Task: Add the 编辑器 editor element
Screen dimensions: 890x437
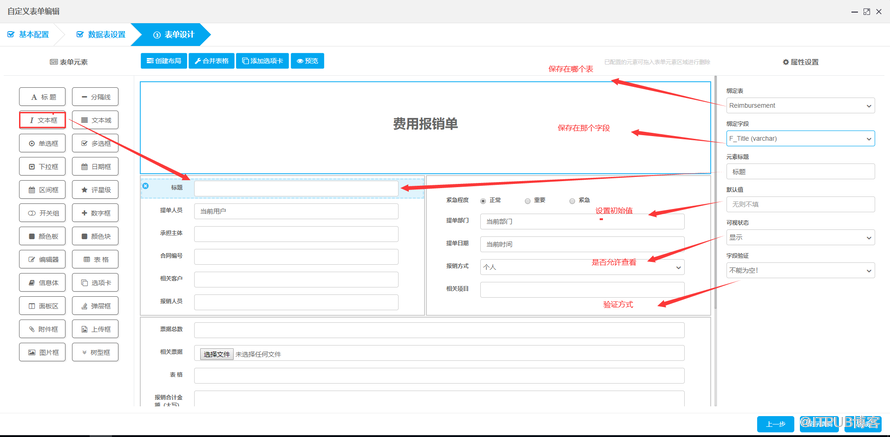Action: pos(43,260)
